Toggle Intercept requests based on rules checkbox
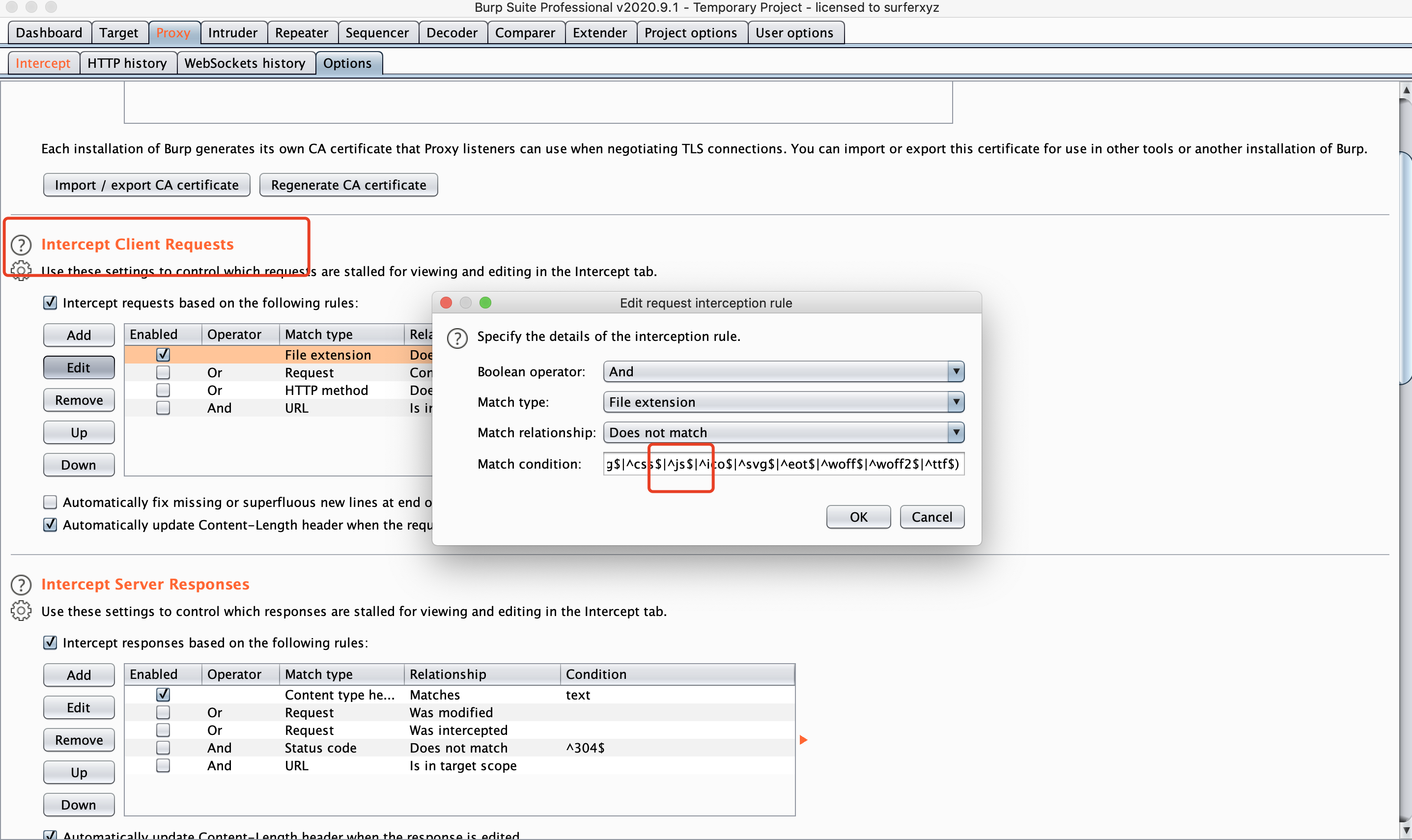 pyautogui.click(x=51, y=303)
